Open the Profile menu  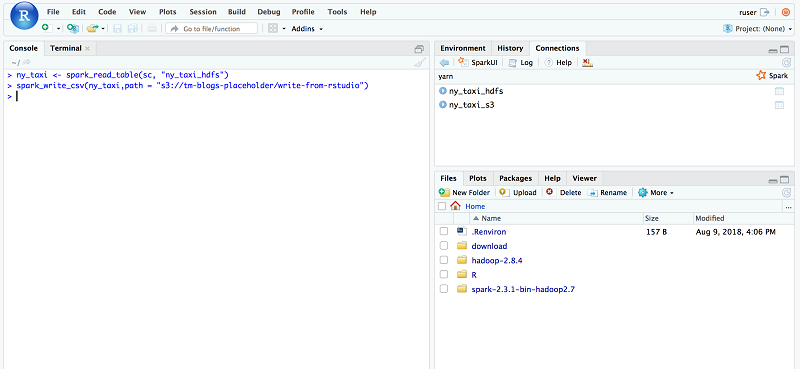303,12
